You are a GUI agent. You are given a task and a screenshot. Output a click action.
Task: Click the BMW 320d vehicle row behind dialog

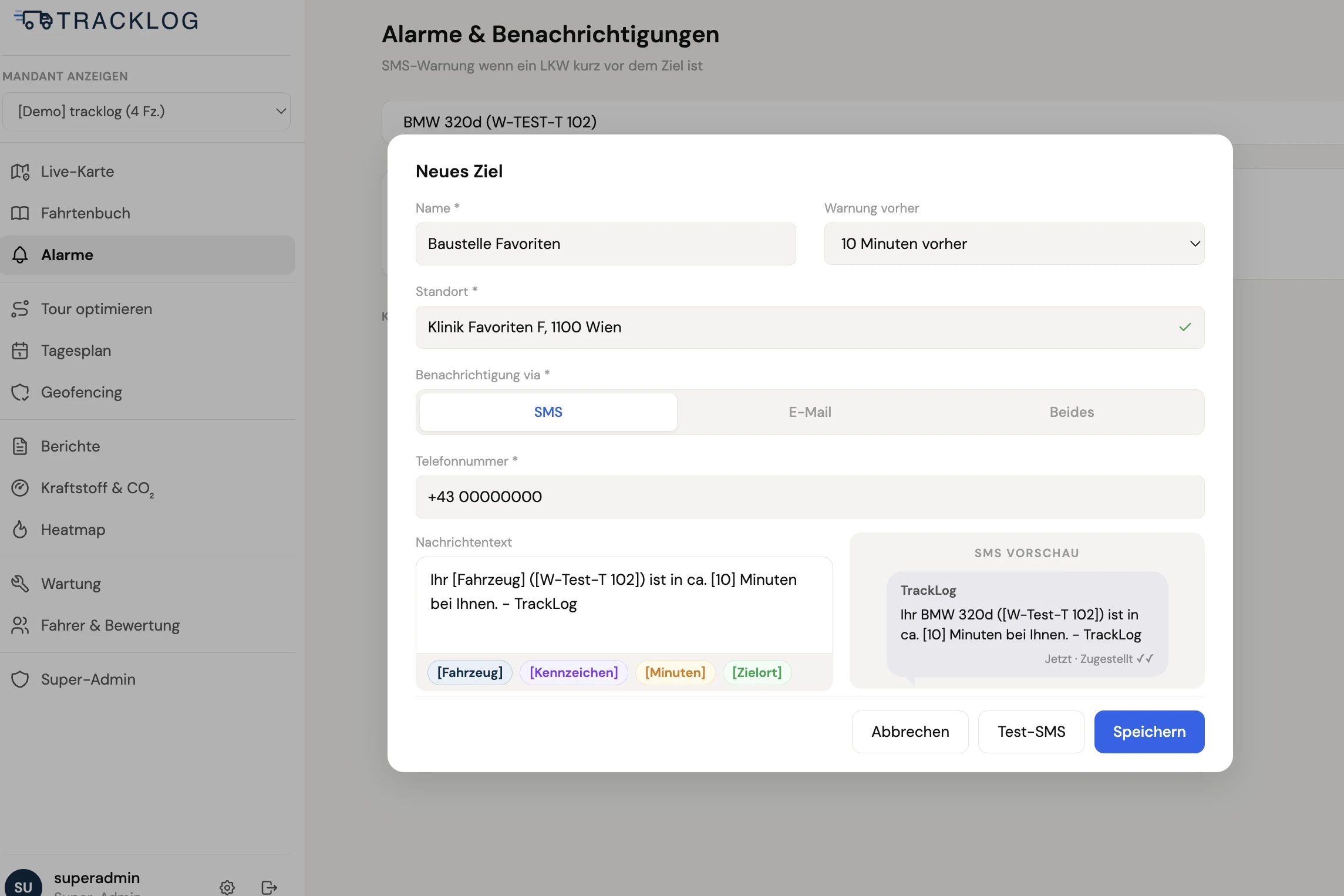(862, 122)
